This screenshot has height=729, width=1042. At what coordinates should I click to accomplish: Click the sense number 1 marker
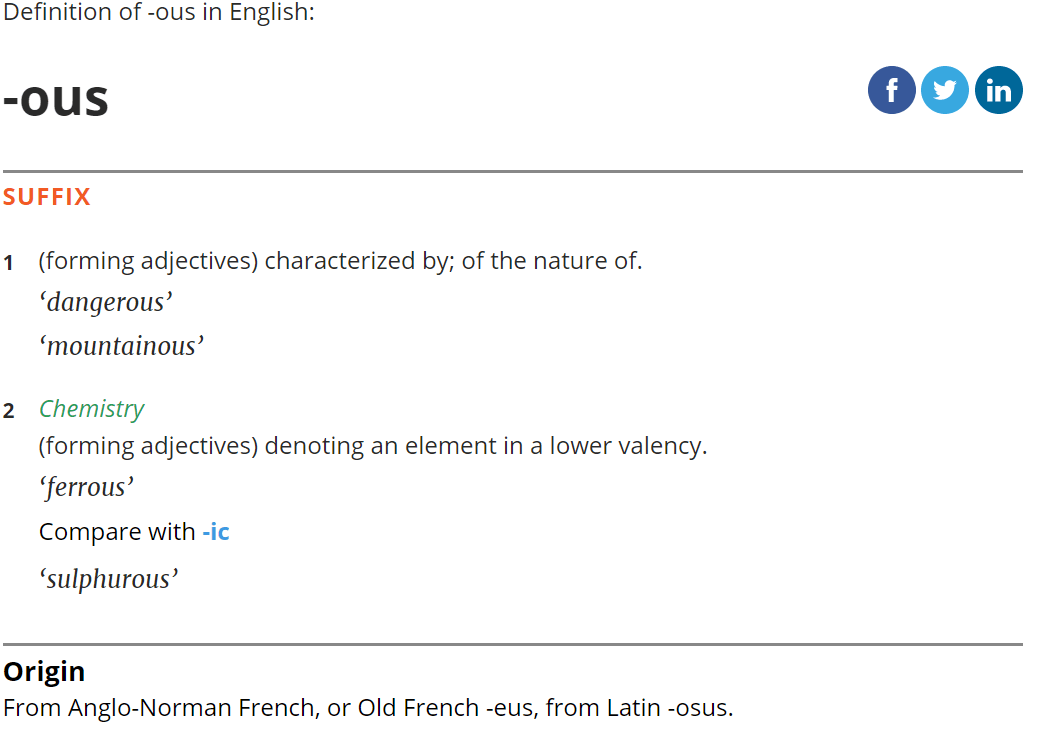pos(9,263)
